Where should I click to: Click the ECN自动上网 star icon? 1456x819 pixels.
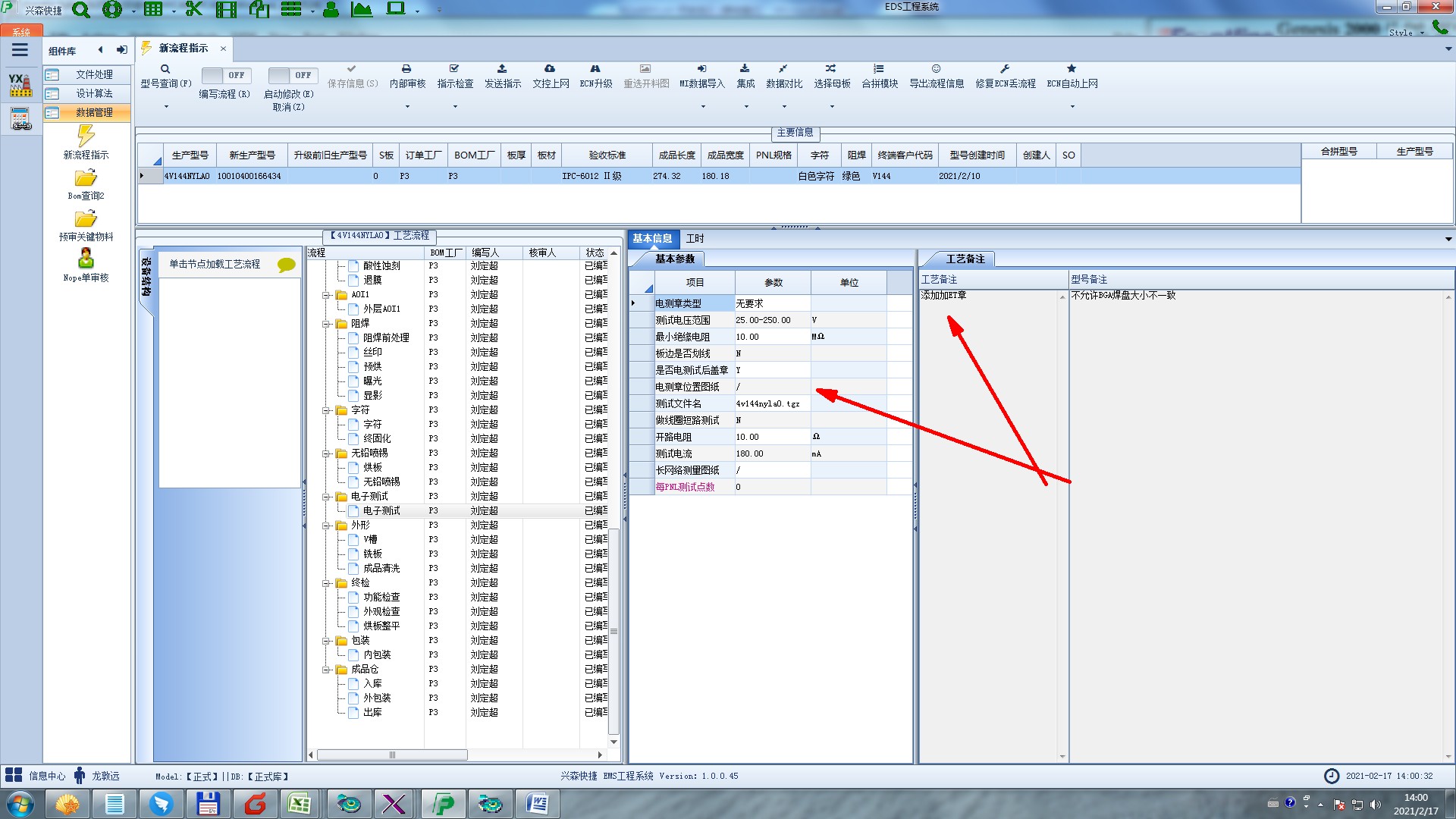pyautogui.click(x=1072, y=69)
